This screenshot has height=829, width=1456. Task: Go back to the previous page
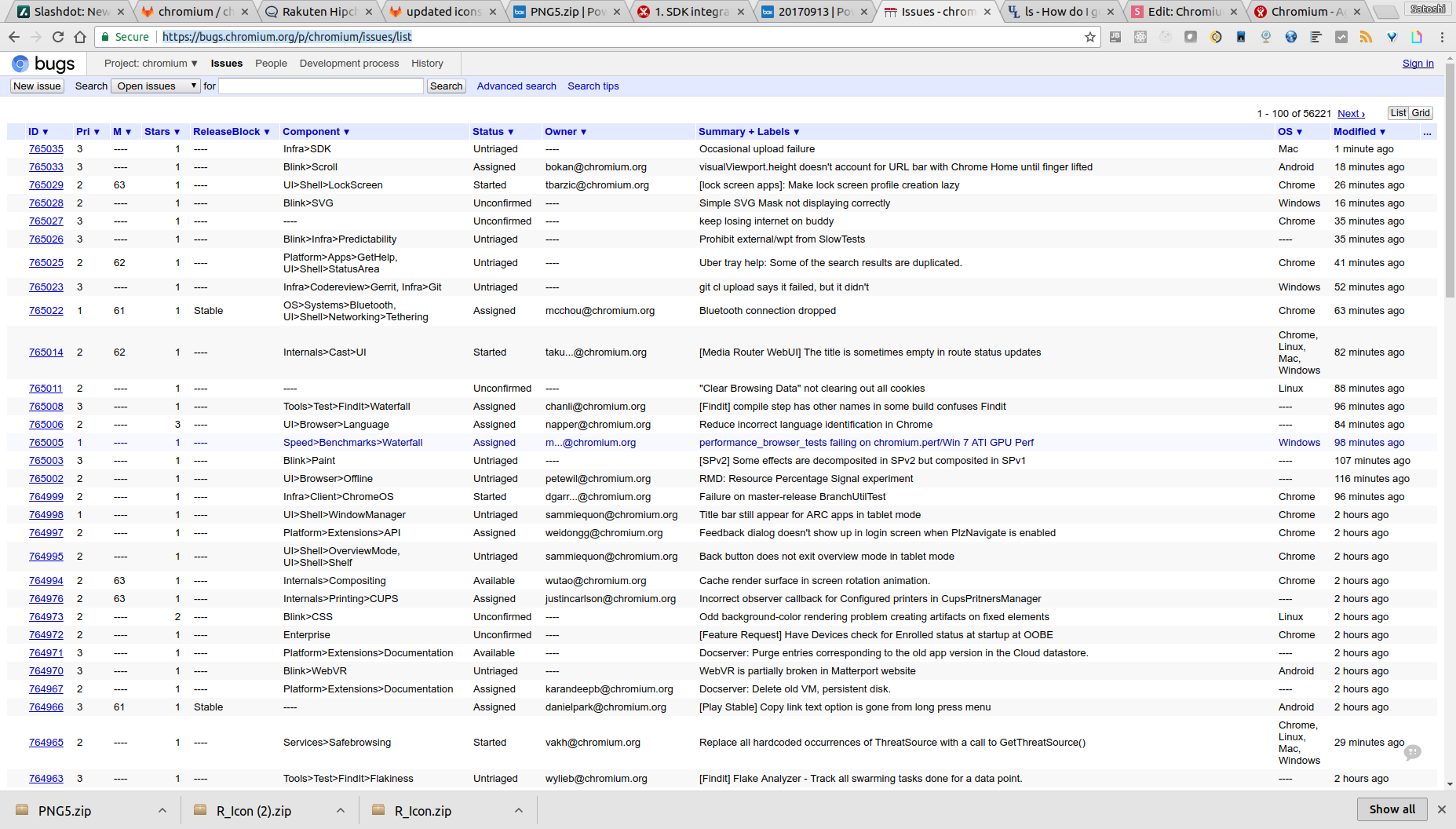14,37
